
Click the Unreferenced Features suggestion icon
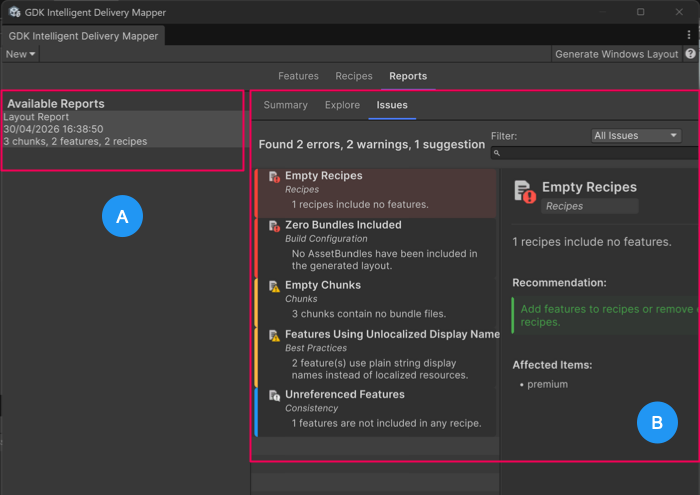click(274, 395)
